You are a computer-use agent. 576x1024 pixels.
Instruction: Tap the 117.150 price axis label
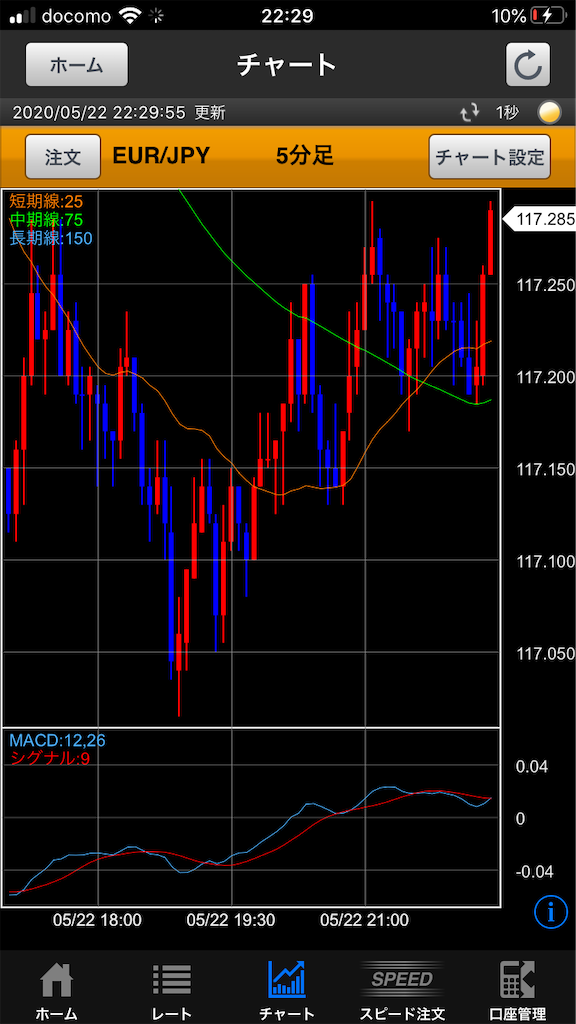coord(545,469)
